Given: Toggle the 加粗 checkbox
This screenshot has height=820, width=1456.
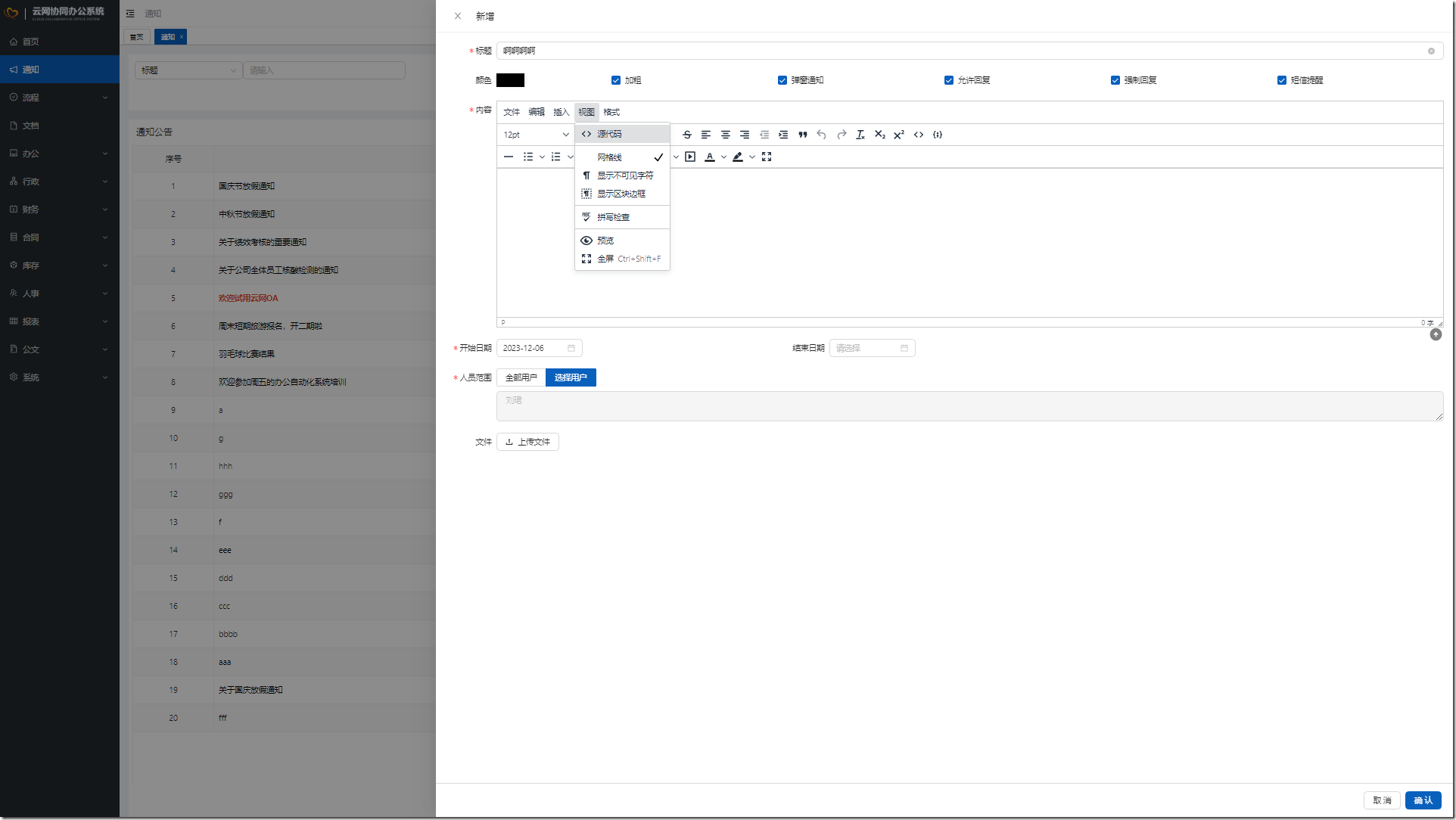Looking at the screenshot, I should (616, 80).
